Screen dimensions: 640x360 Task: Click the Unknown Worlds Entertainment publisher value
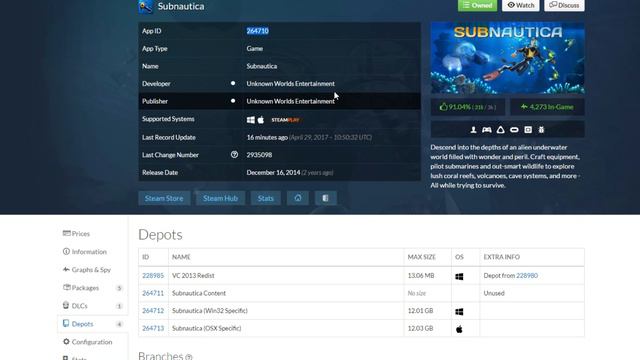[x=291, y=101]
